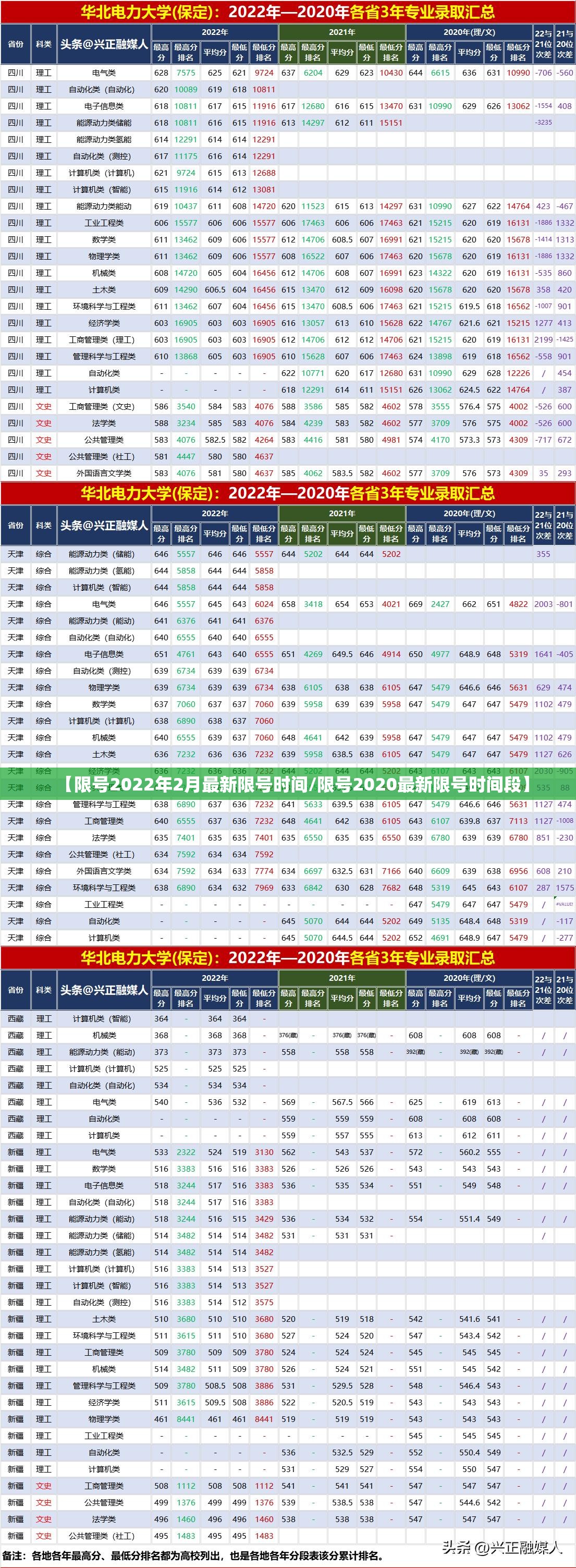Click average 543.4 in 新疆 环境科学与工程类 row
This screenshot has height=1568, width=576.
[469, 1336]
